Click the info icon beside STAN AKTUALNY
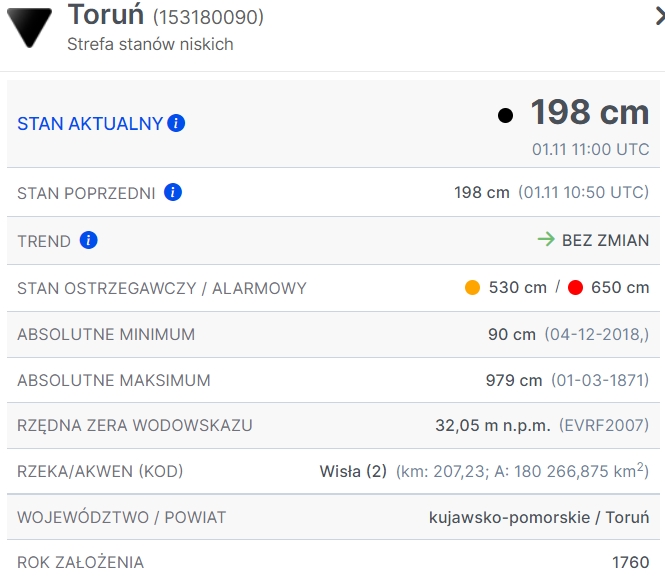The width and height of the screenshot is (665, 582). pos(176,123)
